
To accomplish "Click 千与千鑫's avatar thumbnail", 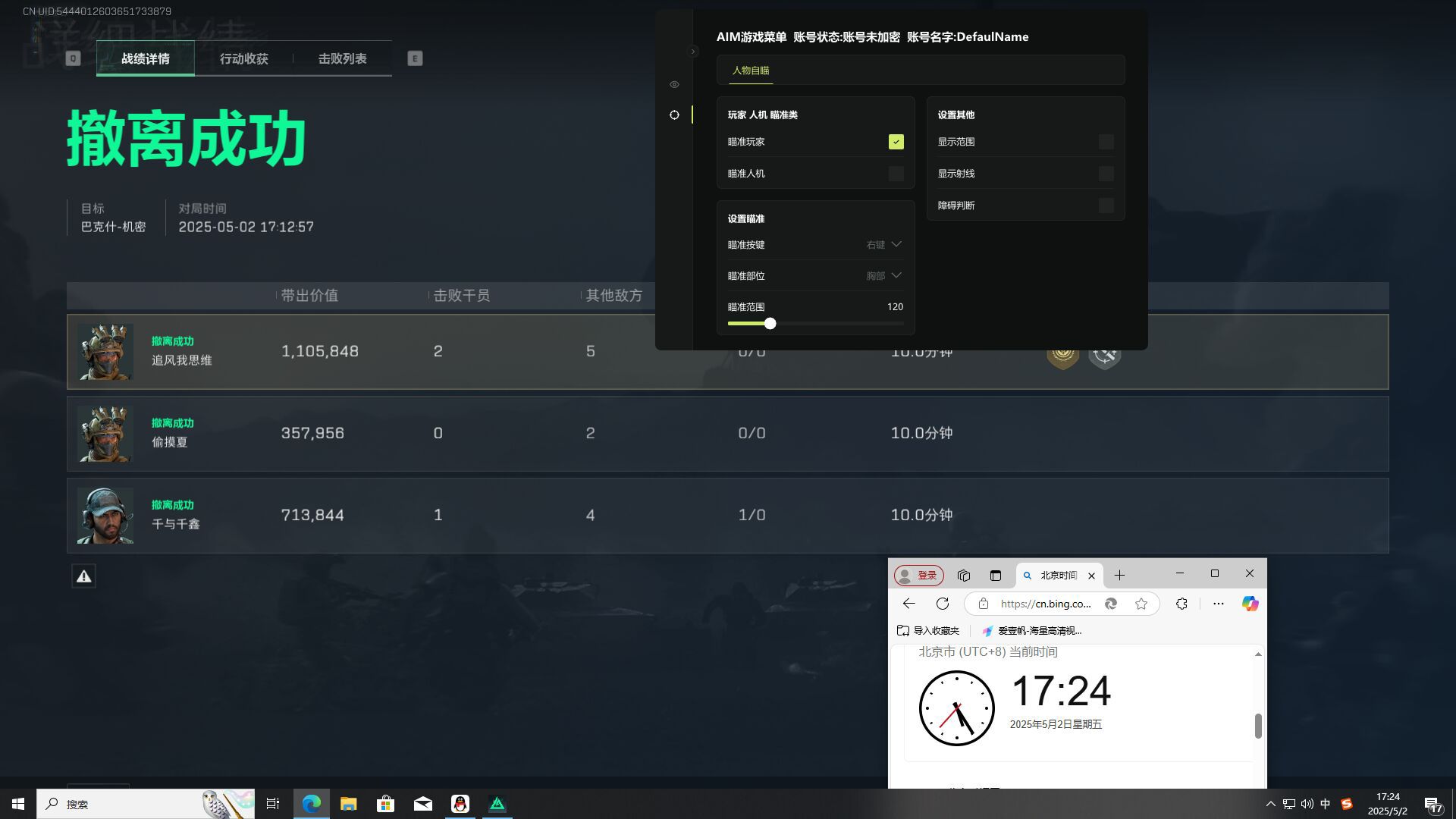I will pos(105,516).
